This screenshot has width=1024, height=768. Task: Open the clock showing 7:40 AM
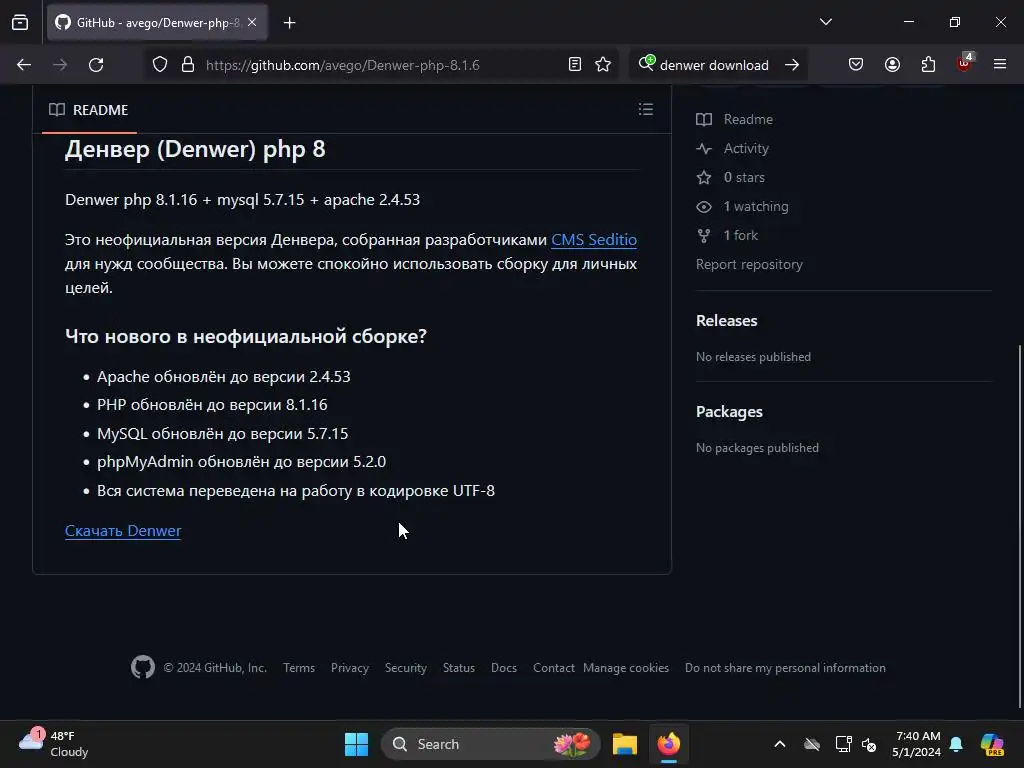917,744
